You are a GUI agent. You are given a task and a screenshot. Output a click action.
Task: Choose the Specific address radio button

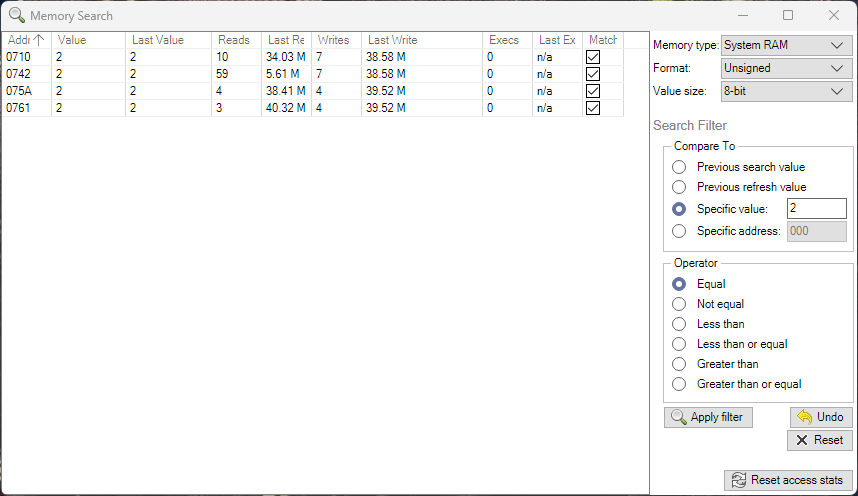(679, 231)
